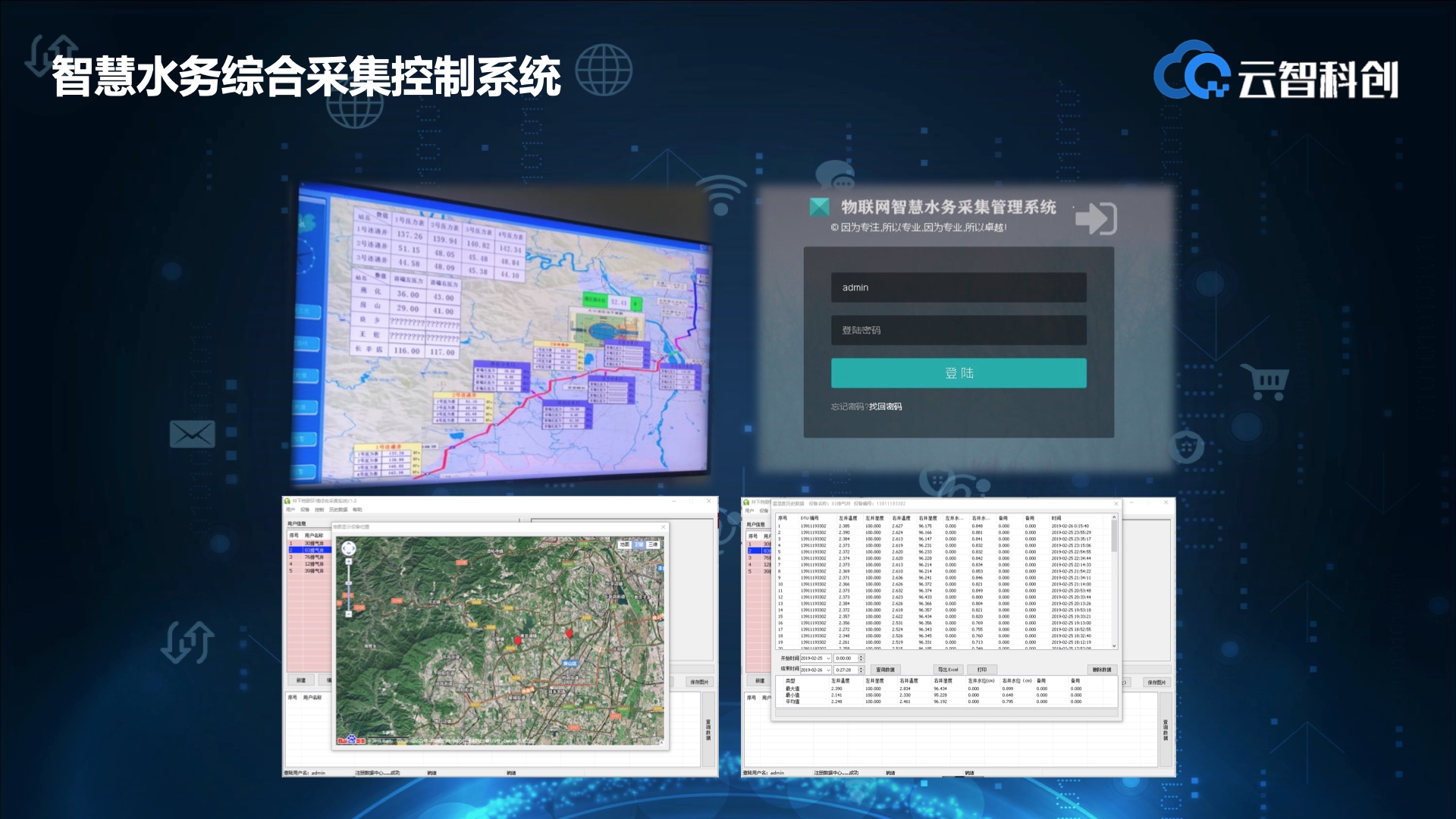Open 历史数据 menu in map window
This screenshot has width=1456, height=819.
pyautogui.click(x=338, y=510)
